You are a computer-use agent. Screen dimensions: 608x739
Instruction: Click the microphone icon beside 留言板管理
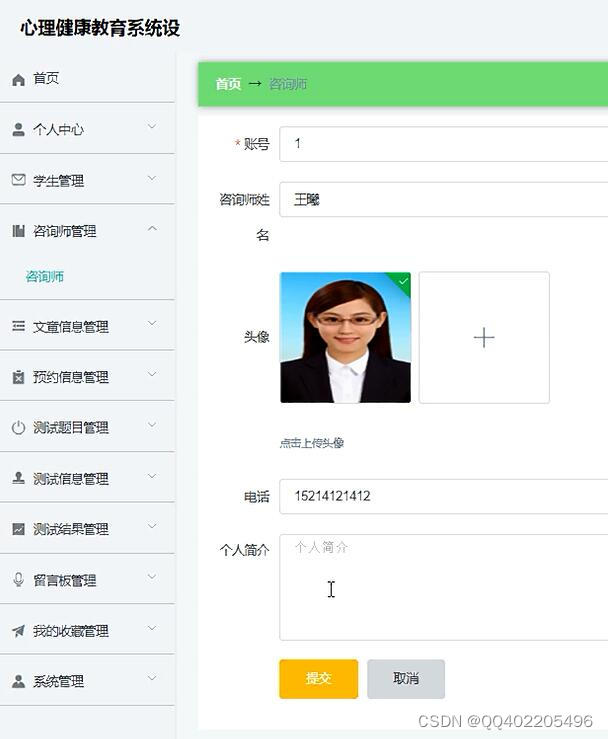point(18,579)
